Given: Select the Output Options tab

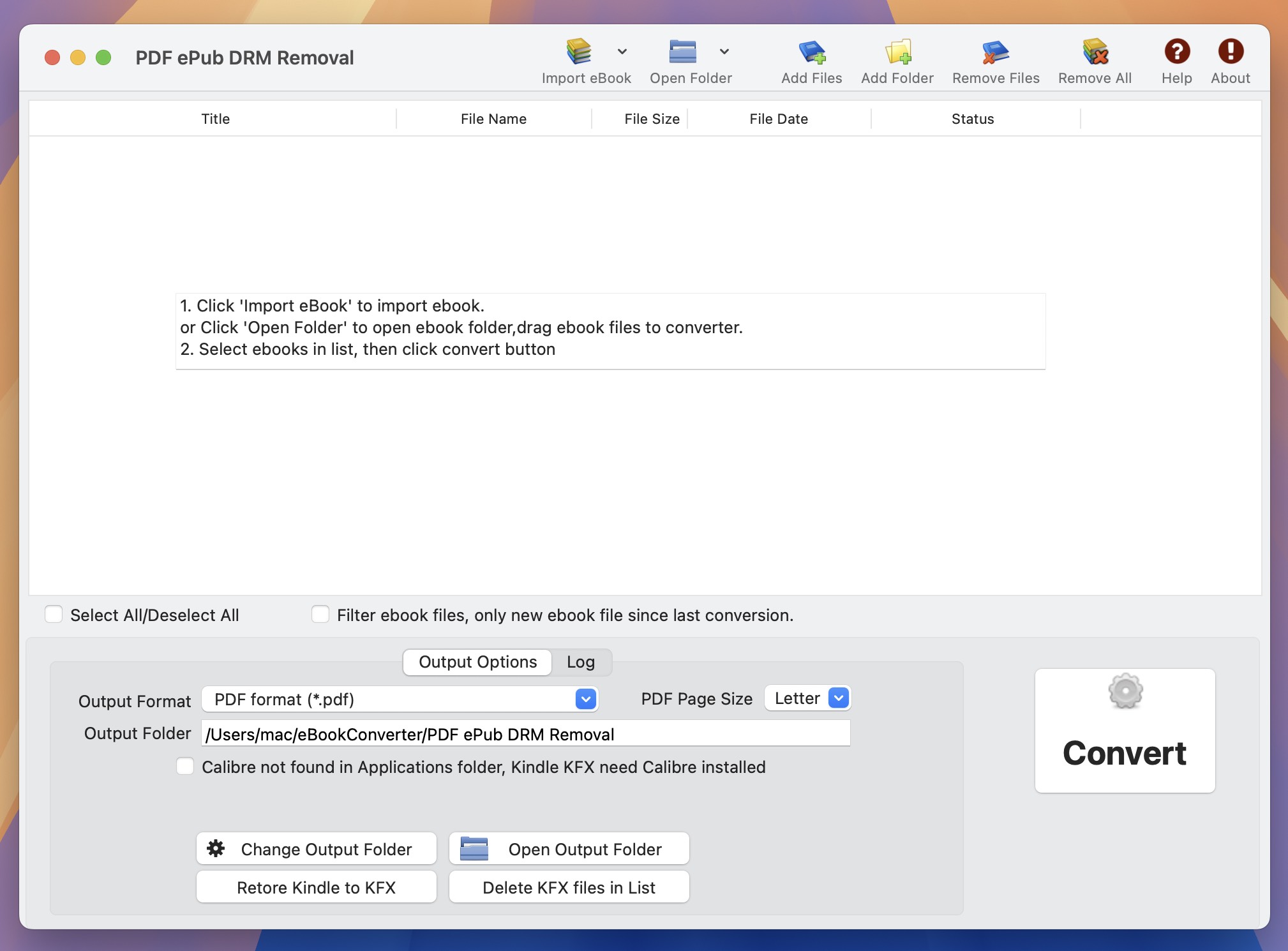Looking at the screenshot, I should click(476, 662).
